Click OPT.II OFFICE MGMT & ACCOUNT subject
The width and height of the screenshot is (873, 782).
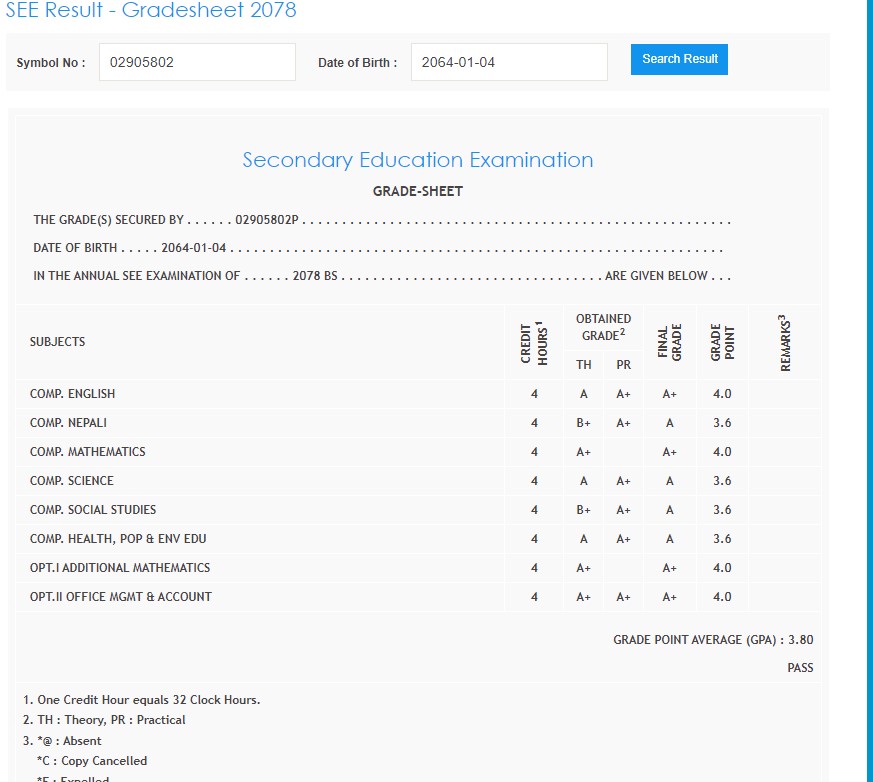coord(121,597)
